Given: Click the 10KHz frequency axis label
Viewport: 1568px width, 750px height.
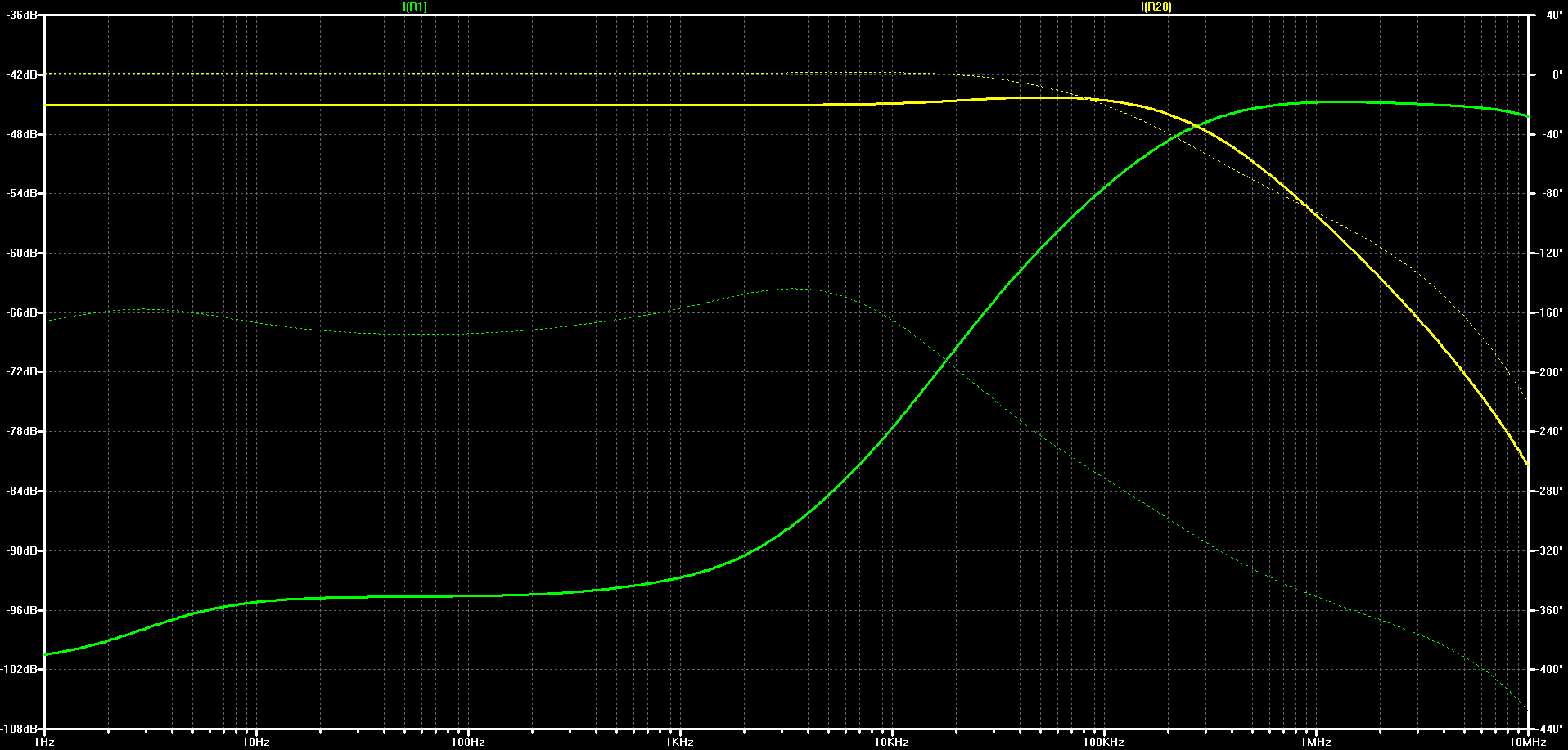Looking at the screenshot, I should click(x=891, y=742).
